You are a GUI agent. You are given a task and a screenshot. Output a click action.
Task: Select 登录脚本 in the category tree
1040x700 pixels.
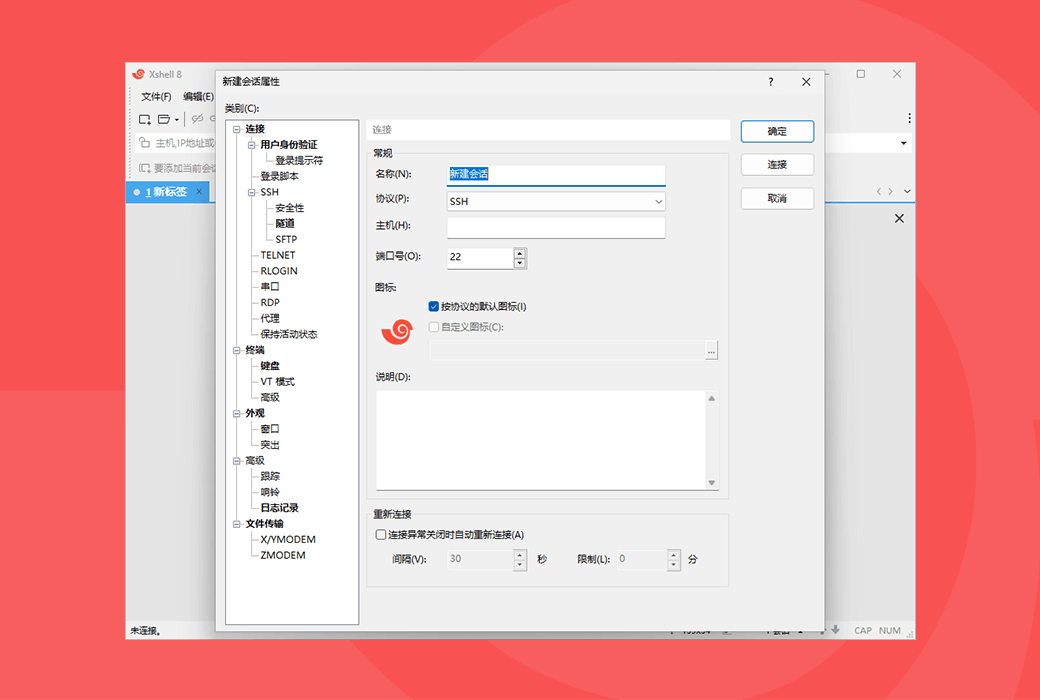tap(279, 176)
